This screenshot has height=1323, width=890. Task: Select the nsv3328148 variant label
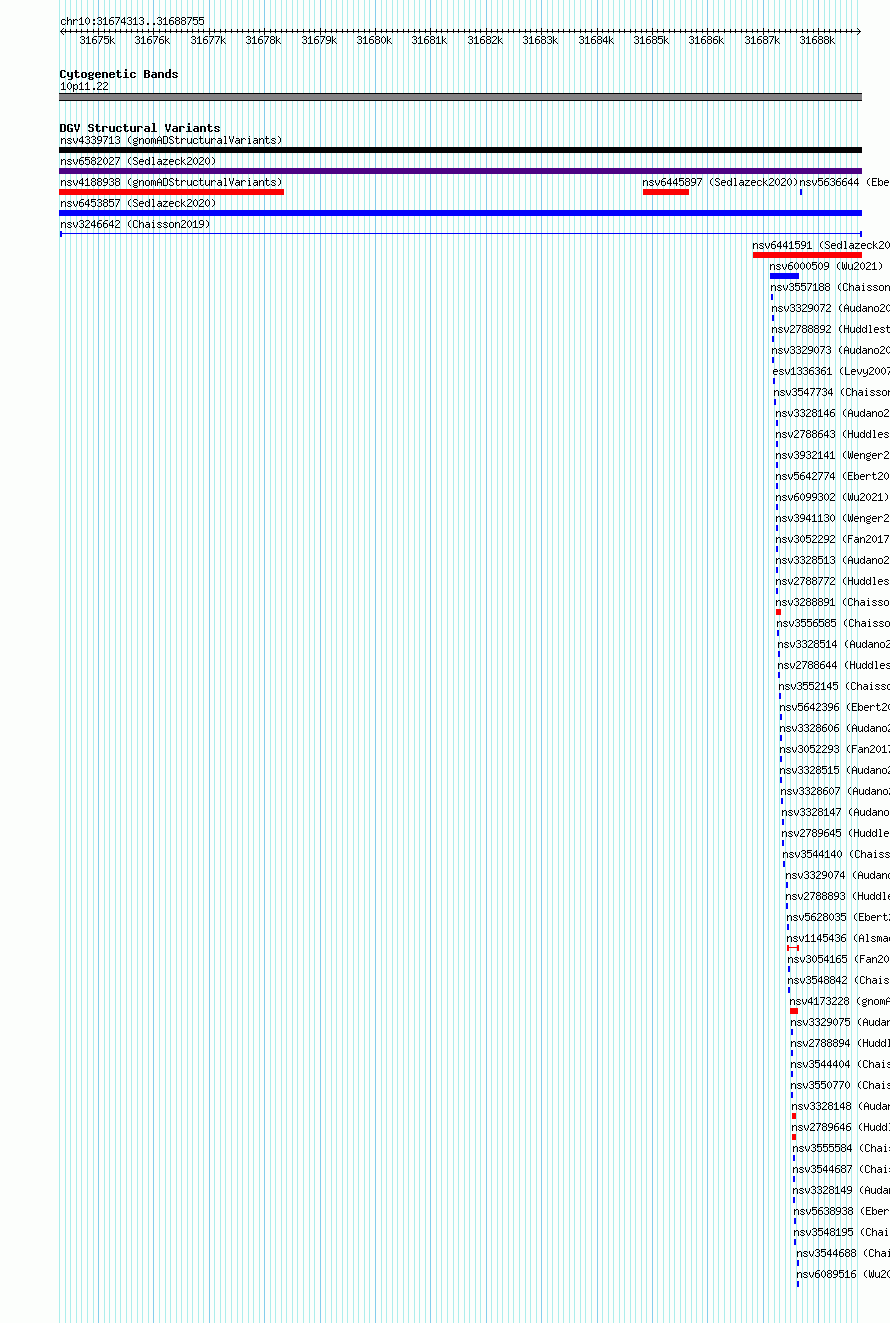(x=841, y=1106)
